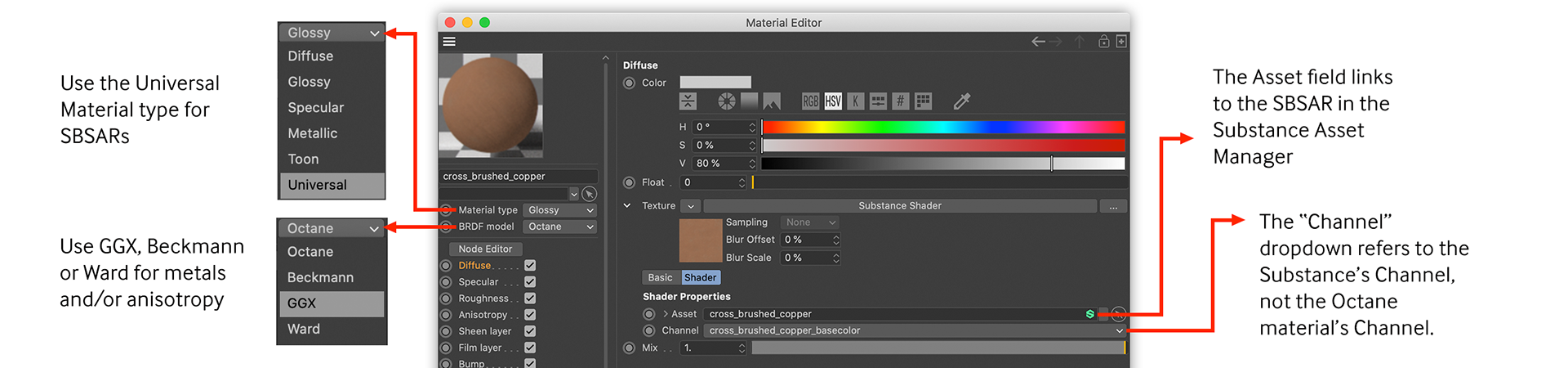This screenshot has width=1568, height=368.
Task: Toggle the Sheen layer checkbox
Action: [530, 331]
